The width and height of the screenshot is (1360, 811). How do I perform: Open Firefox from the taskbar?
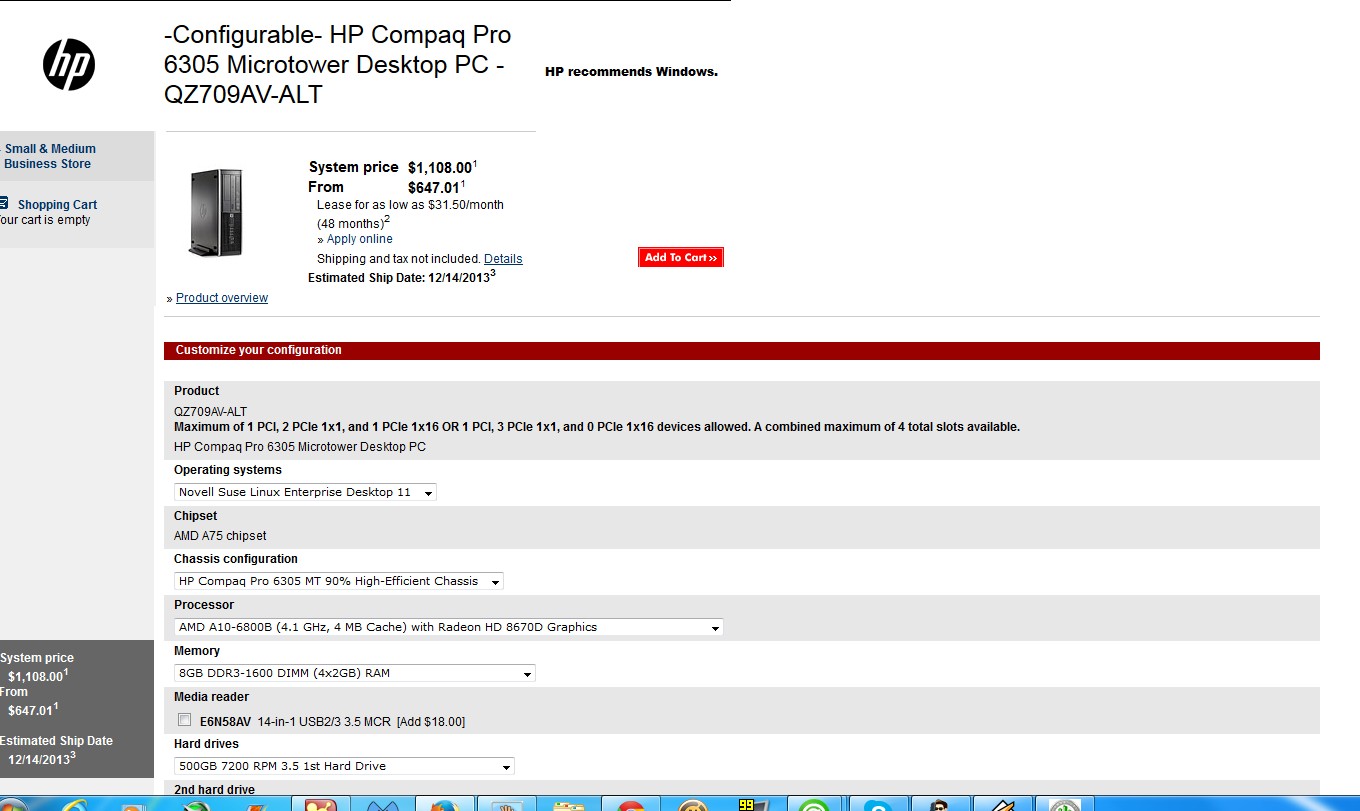pyautogui.click(x=444, y=805)
